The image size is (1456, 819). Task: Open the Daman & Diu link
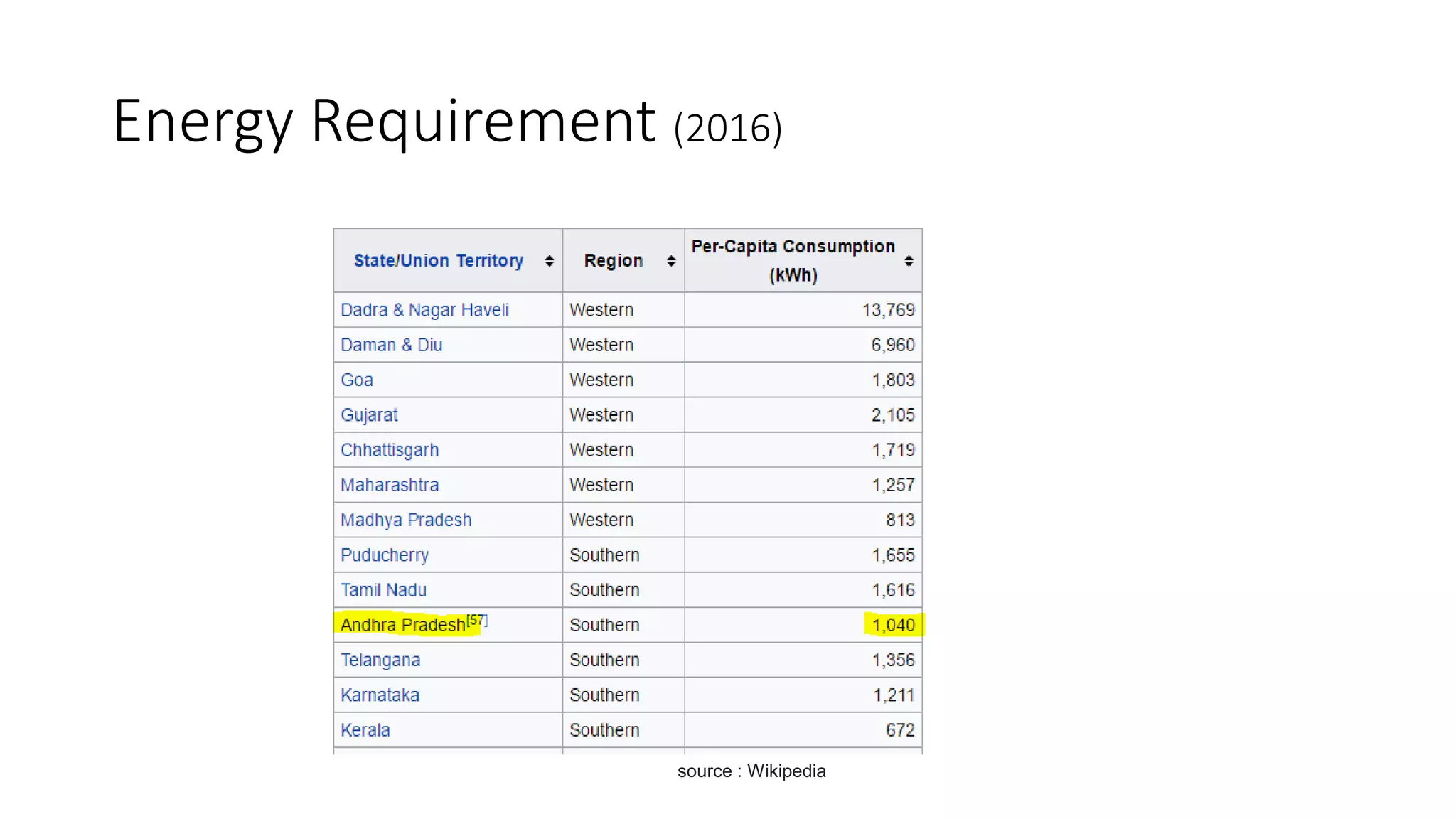click(x=392, y=345)
